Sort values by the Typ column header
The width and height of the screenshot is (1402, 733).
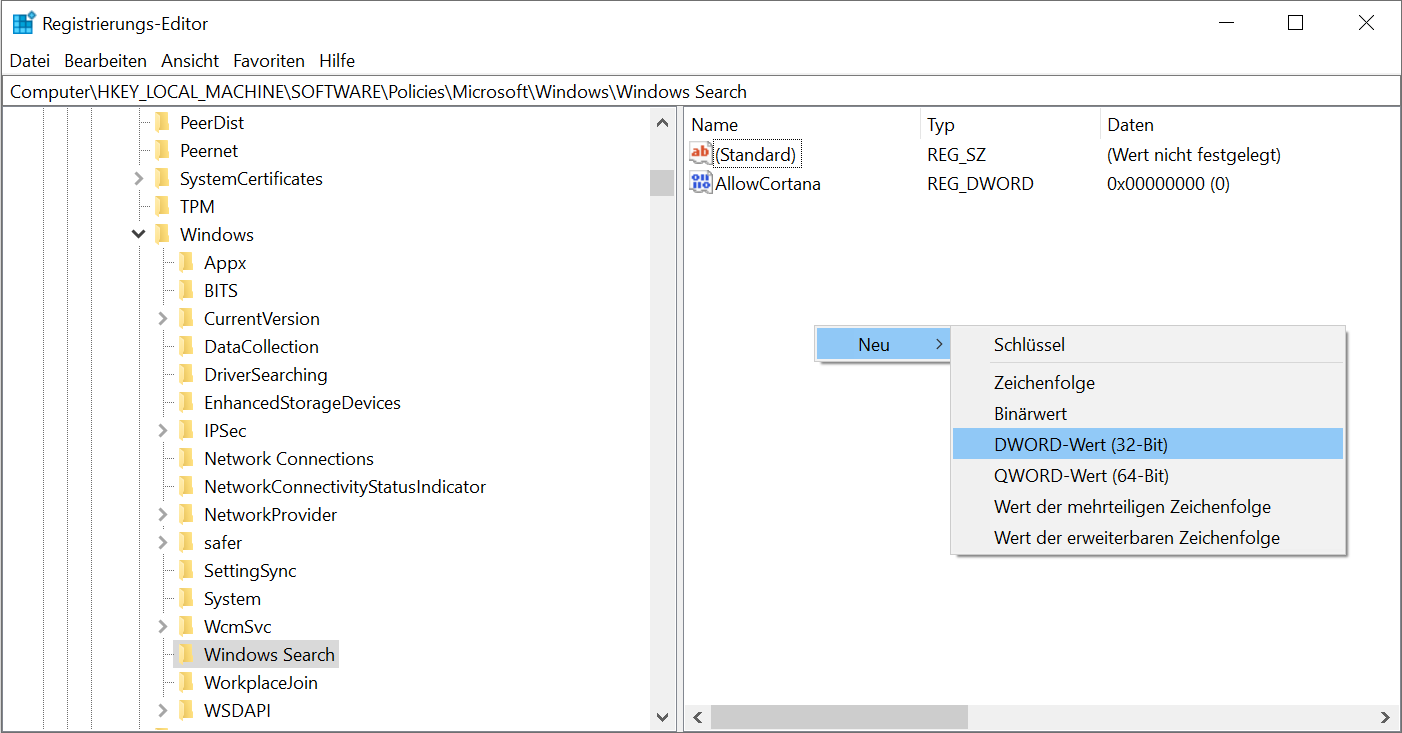tap(1010, 125)
